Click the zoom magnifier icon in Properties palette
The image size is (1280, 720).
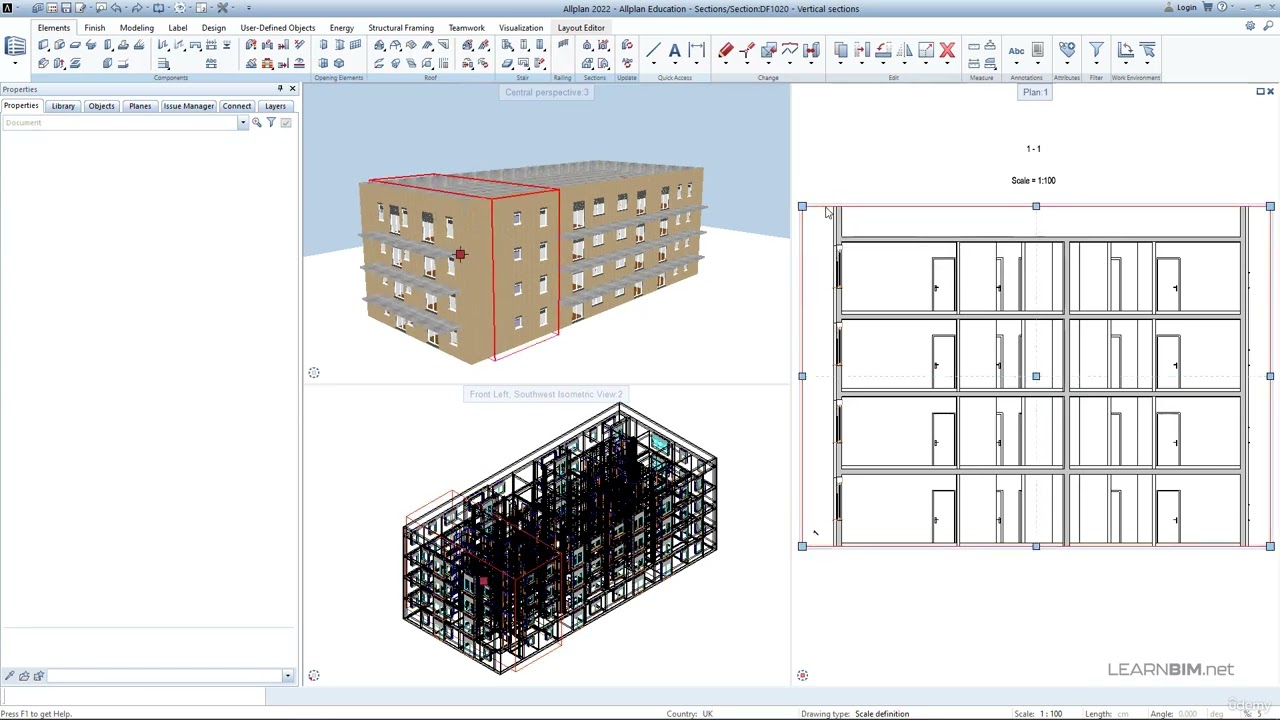[x=257, y=122]
